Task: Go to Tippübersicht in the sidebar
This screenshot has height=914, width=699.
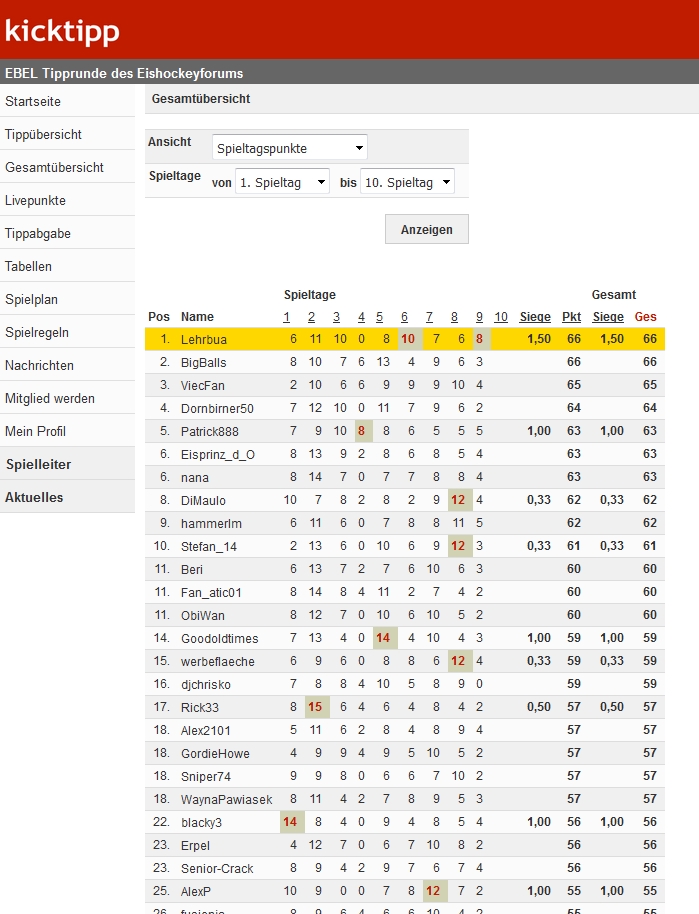Action: (x=43, y=134)
